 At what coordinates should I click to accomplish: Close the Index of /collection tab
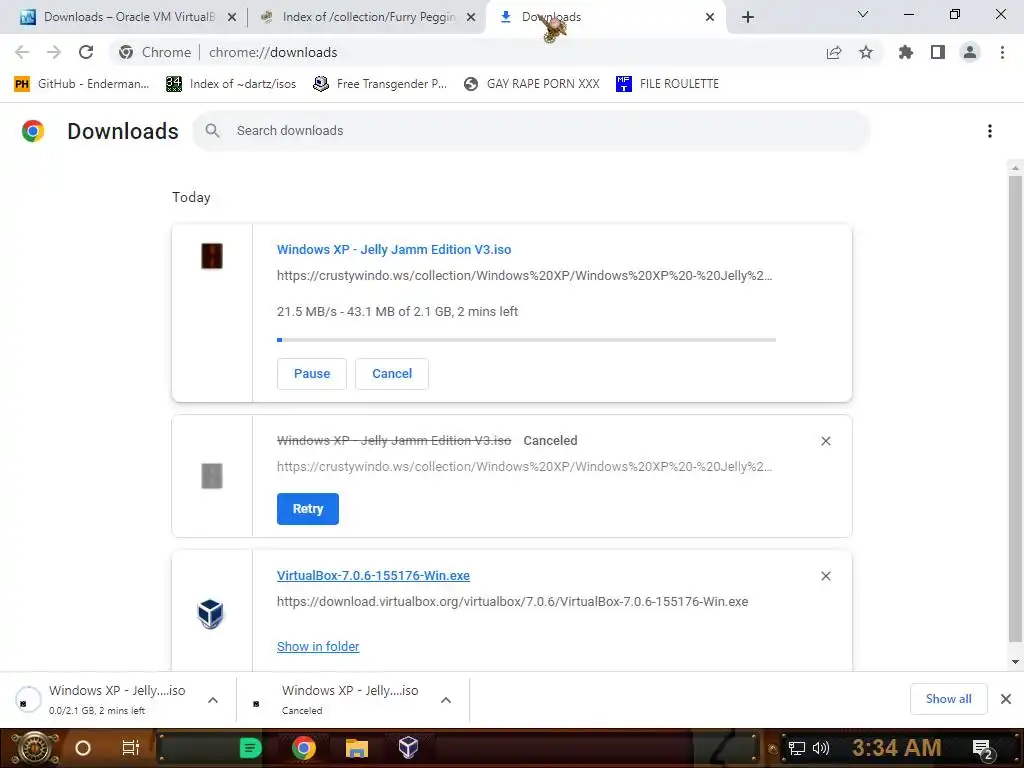pyautogui.click(x=471, y=17)
